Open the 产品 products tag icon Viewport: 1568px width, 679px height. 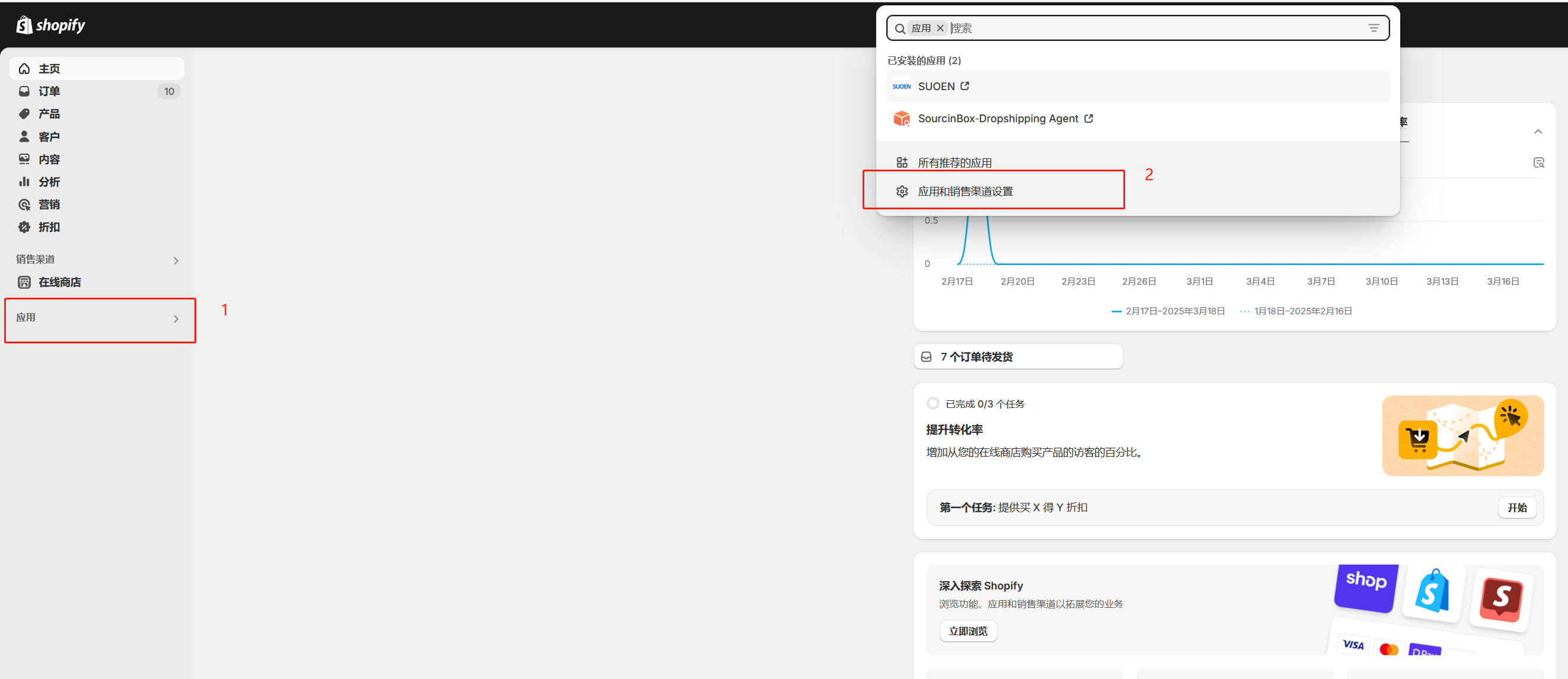pos(24,114)
